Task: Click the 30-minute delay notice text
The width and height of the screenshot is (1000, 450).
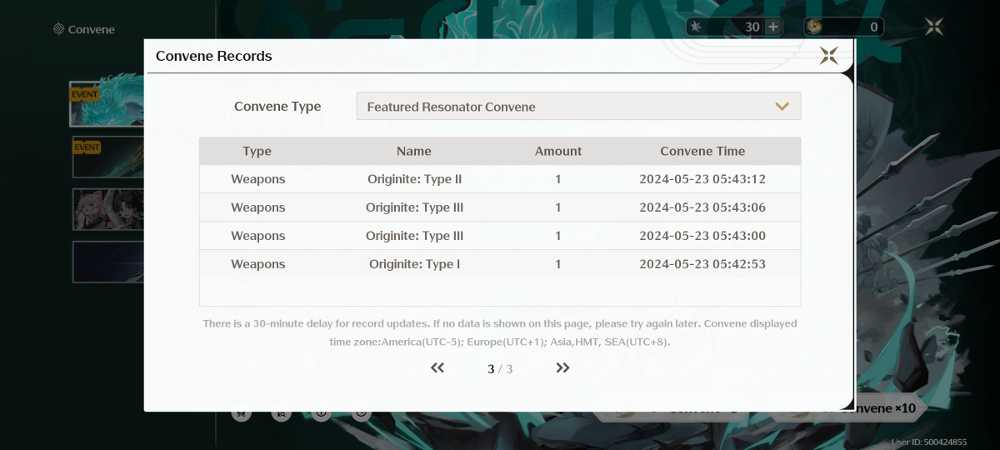Action: tap(499, 333)
